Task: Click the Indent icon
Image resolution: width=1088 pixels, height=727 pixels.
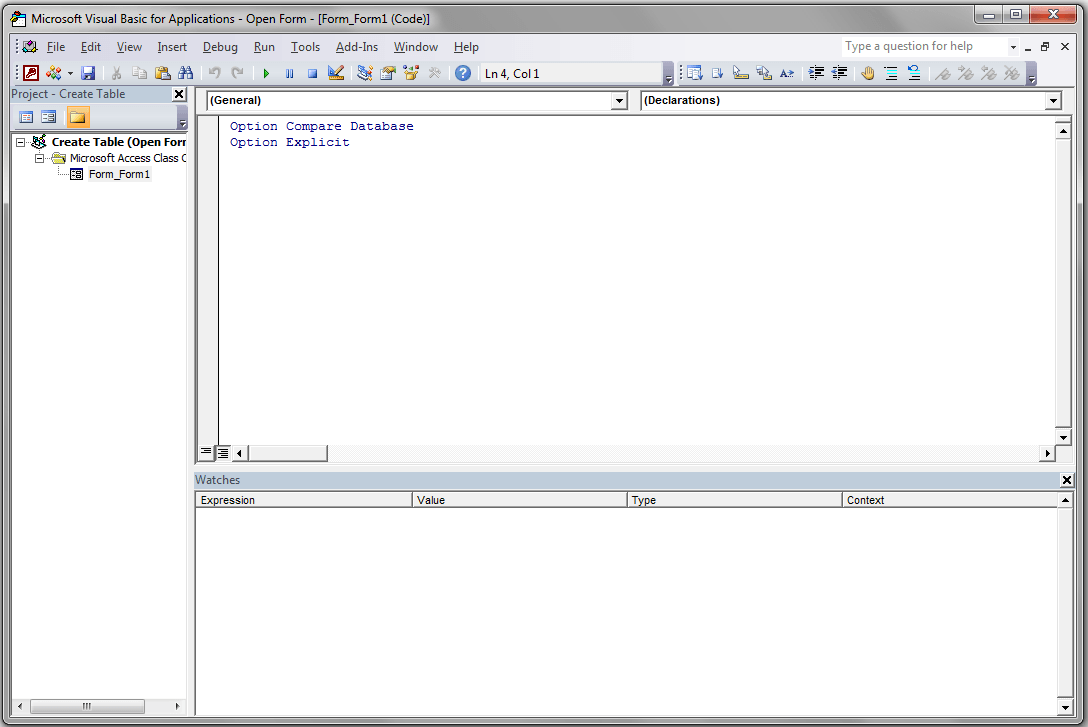Action: tap(816, 73)
